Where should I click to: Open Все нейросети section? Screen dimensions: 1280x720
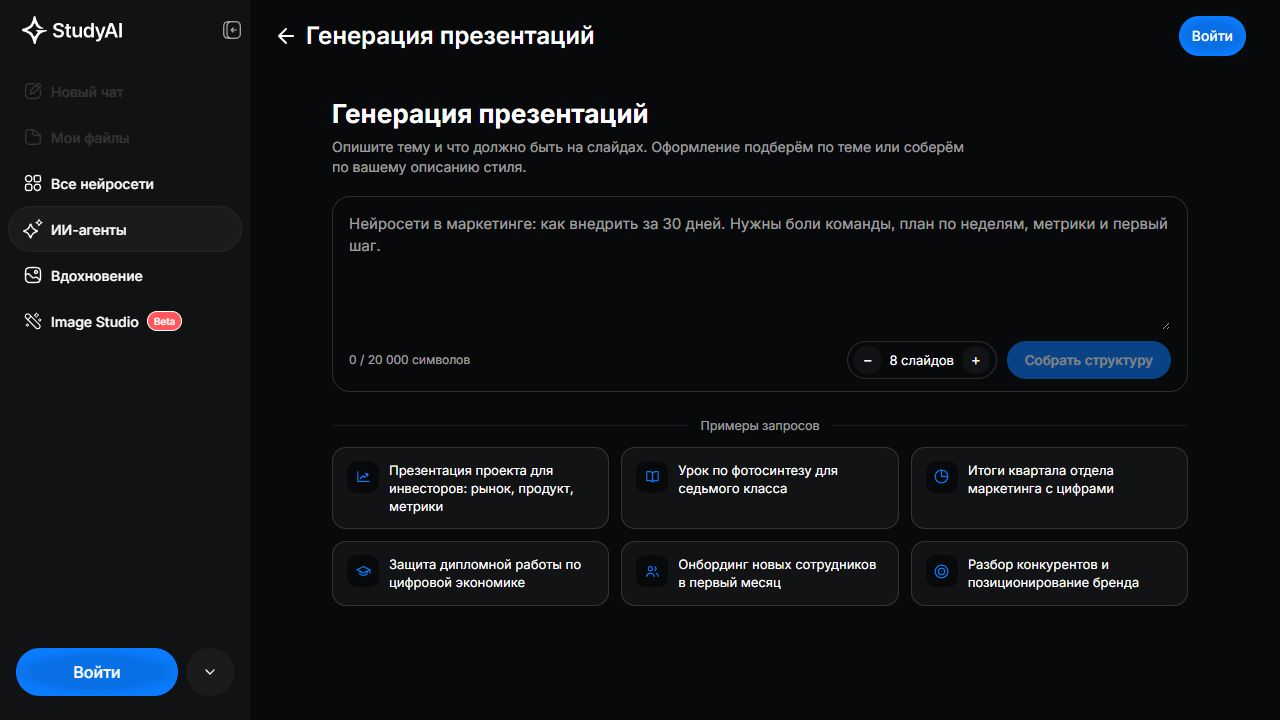(125, 184)
